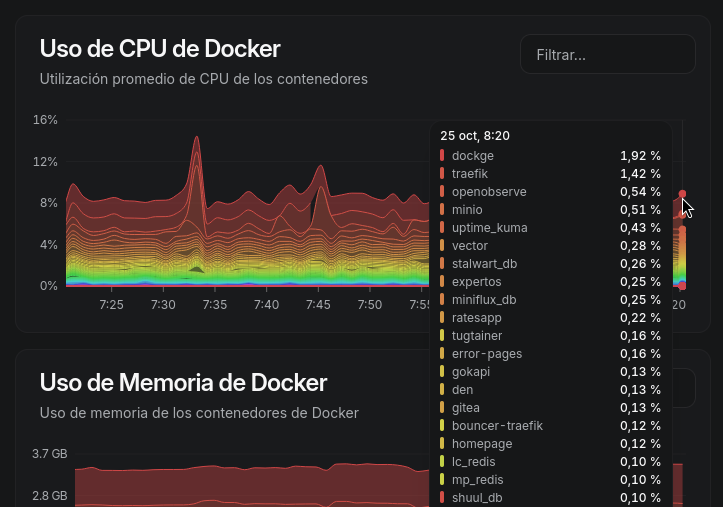Viewport: 723px width, 507px height.
Task: Click the 7:30 time label on the axis
Action: 163,305
